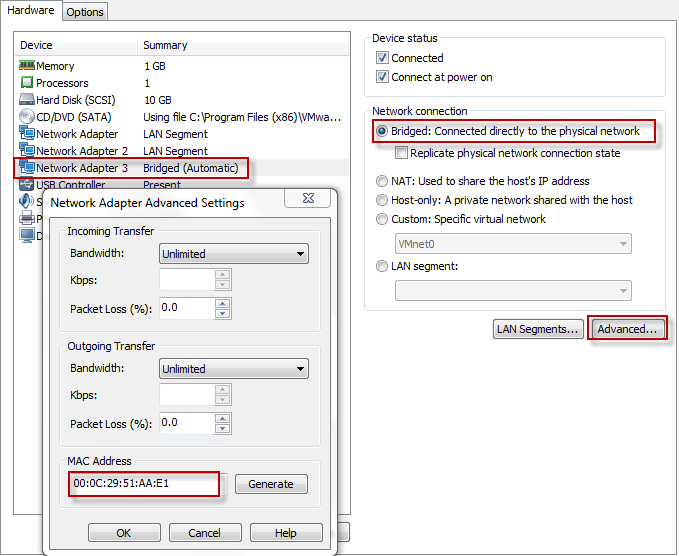Select the first Network Adapter icon
679x556 pixels.
[27, 134]
